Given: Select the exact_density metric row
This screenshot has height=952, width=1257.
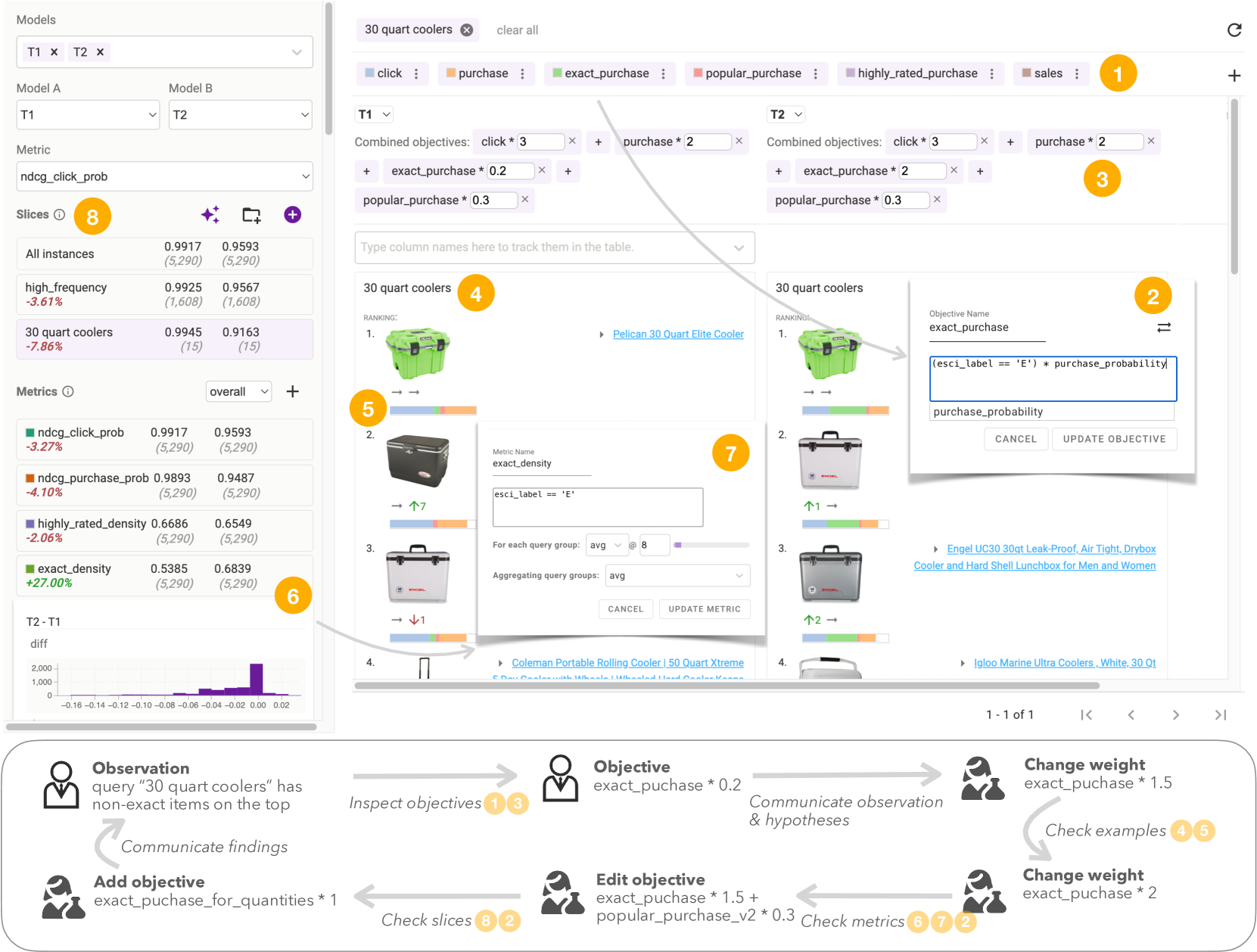Looking at the screenshot, I should (164, 576).
